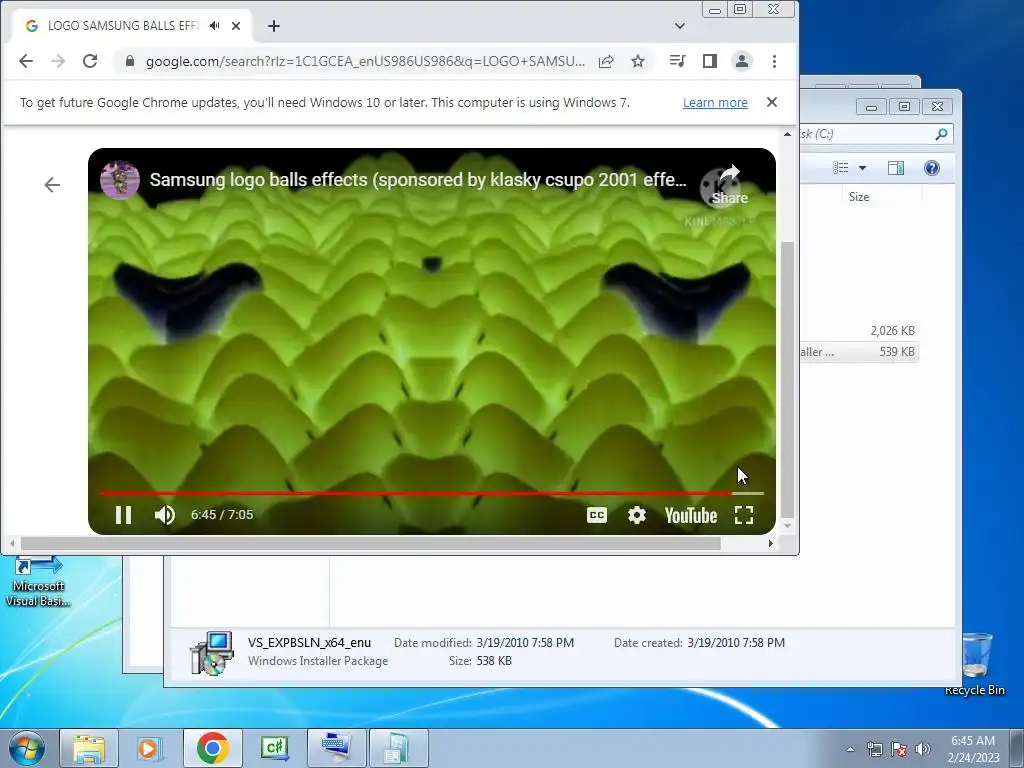Click the 2,026 KB file size entry

tap(892, 331)
